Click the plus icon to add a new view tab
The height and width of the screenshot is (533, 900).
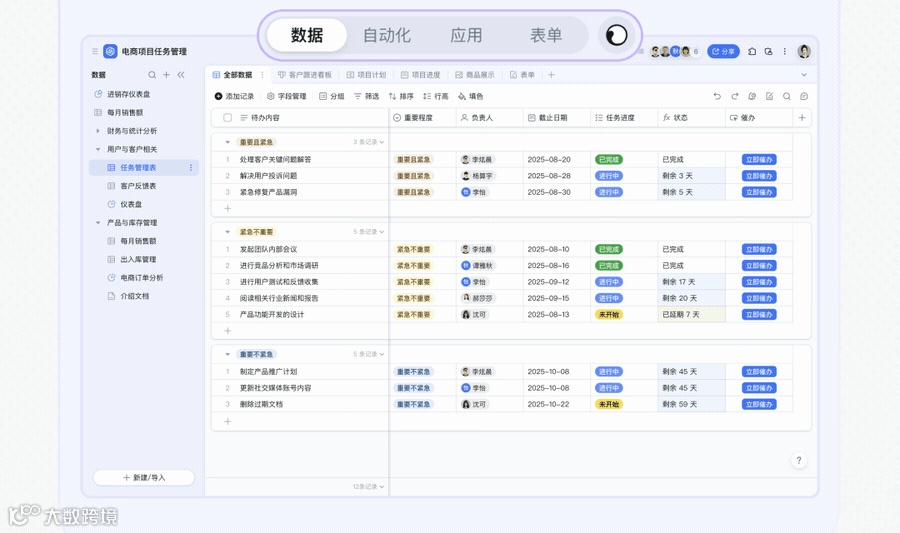point(551,75)
